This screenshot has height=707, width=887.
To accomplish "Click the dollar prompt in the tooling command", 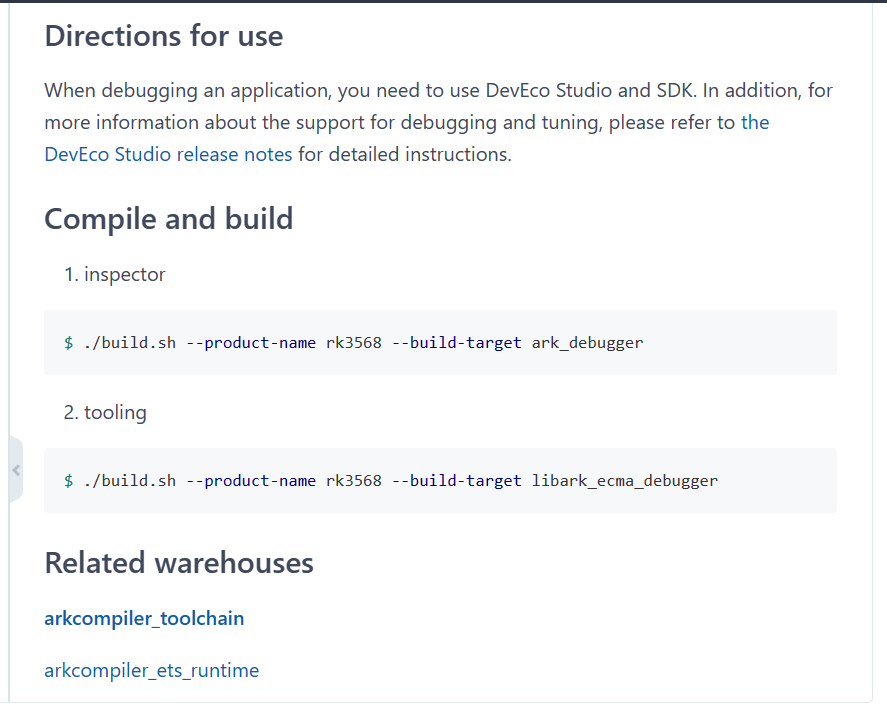I will pos(68,481).
